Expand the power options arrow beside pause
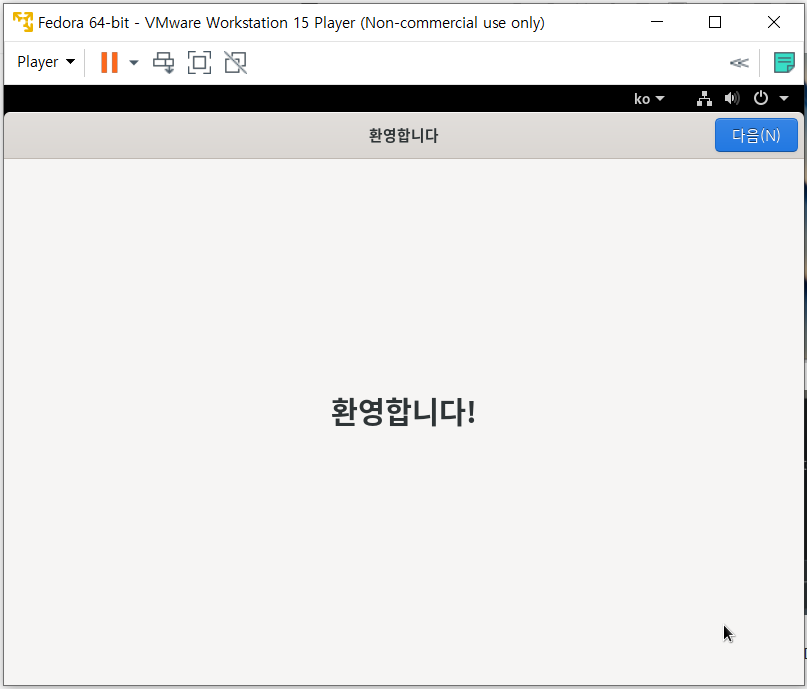 tap(134, 63)
